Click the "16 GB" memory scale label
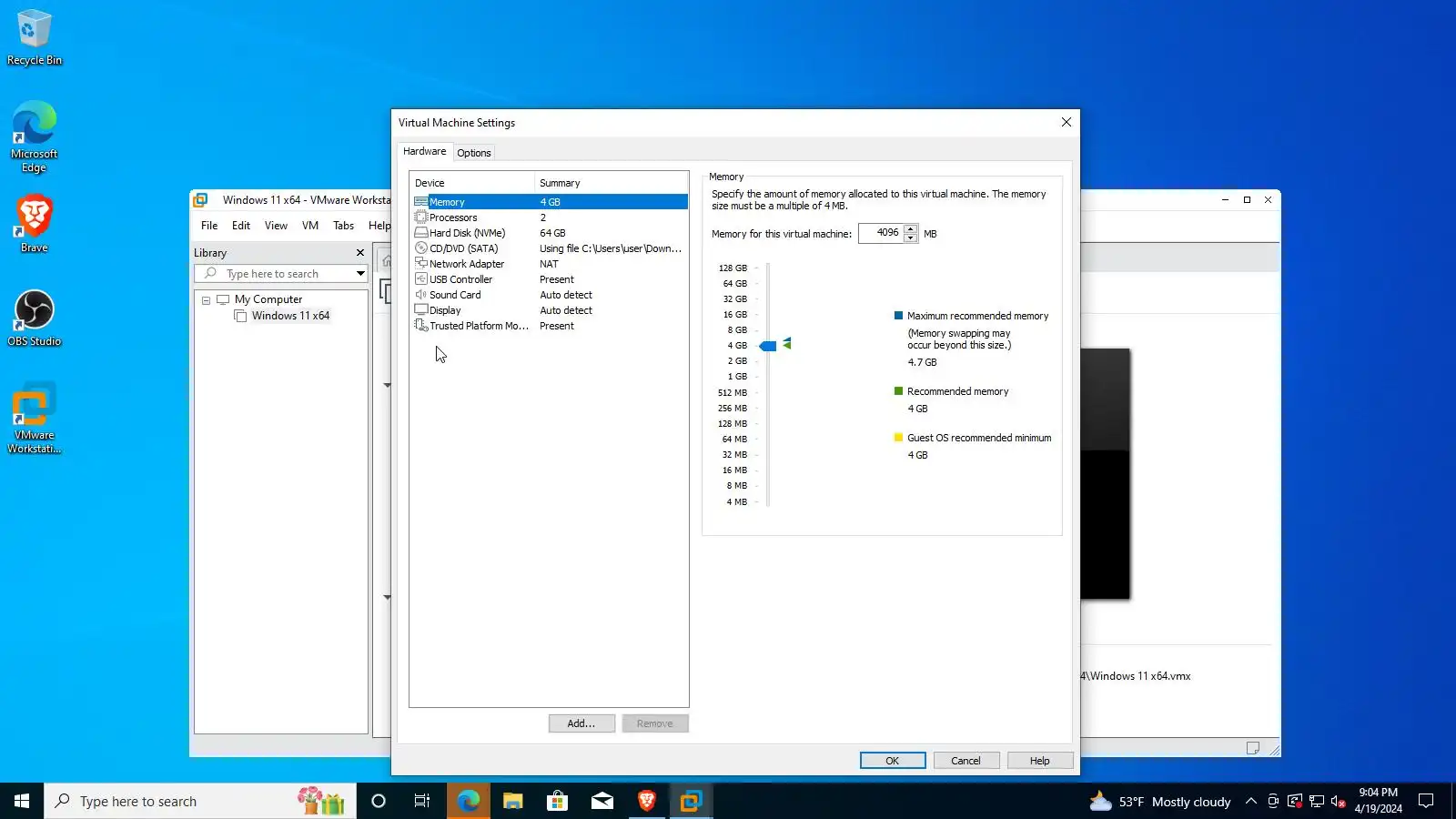The image size is (1456, 819). coord(735,315)
